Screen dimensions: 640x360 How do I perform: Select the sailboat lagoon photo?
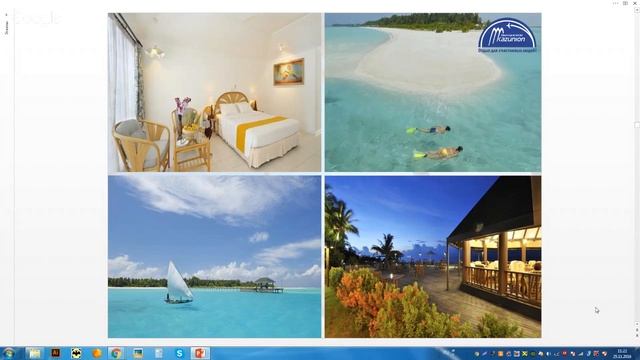[x=214, y=257]
